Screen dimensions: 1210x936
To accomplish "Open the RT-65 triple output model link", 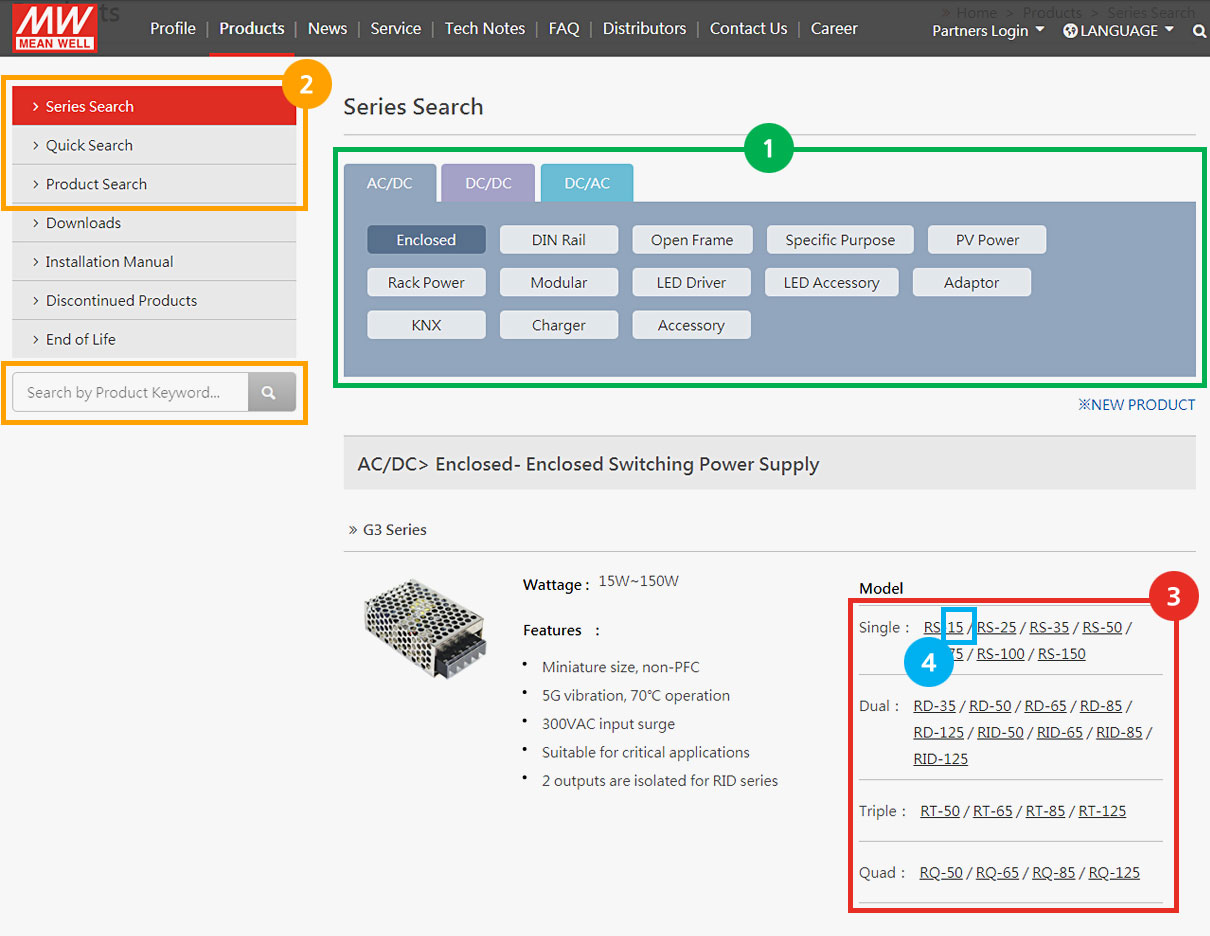I will click(x=992, y=811).
